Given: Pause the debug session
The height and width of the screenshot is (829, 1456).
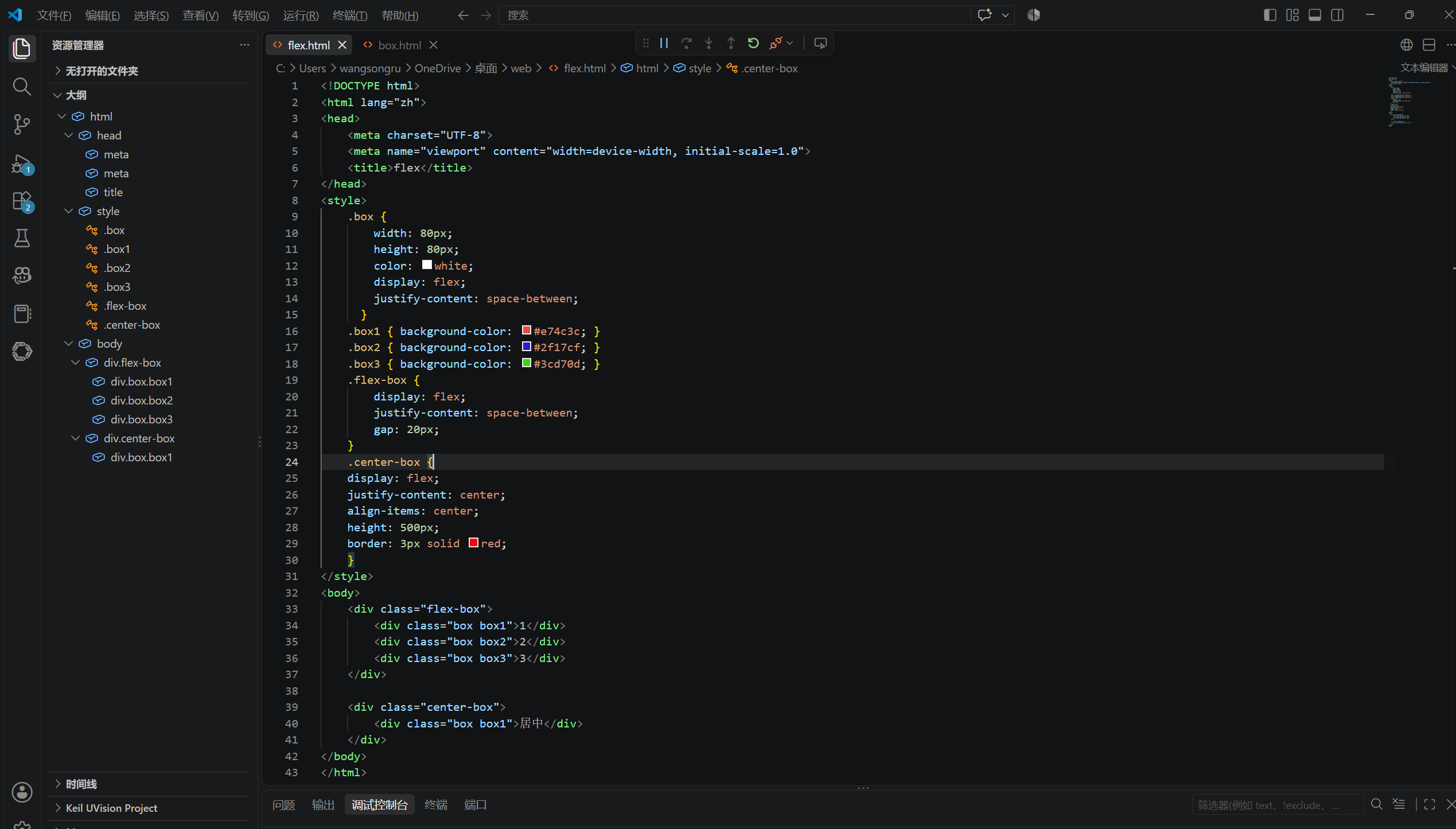Looking at the screenshot, I should (664, 43).
